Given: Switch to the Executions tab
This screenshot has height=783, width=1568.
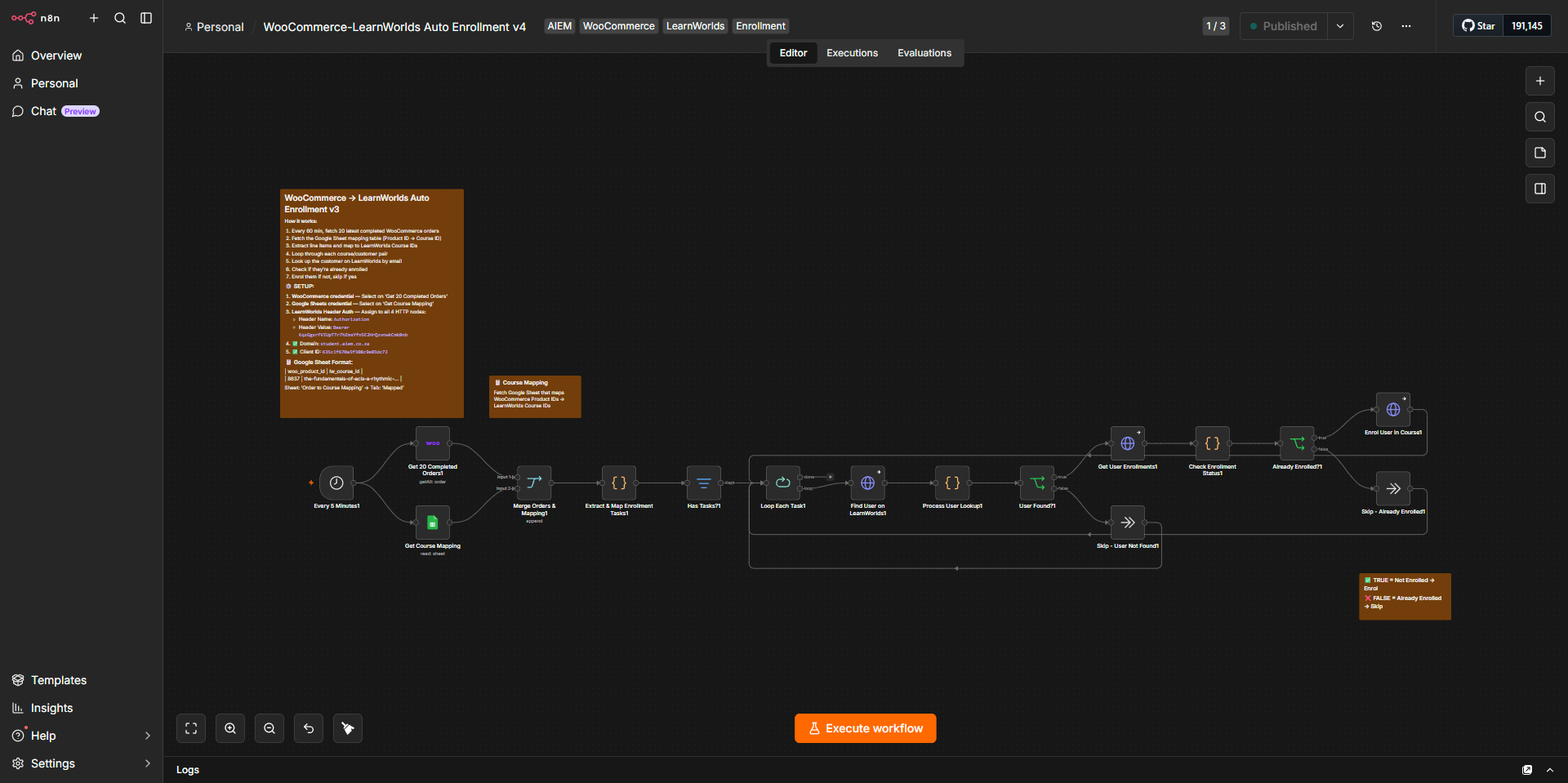Looking at the screenshot, I should coord(852,53).
